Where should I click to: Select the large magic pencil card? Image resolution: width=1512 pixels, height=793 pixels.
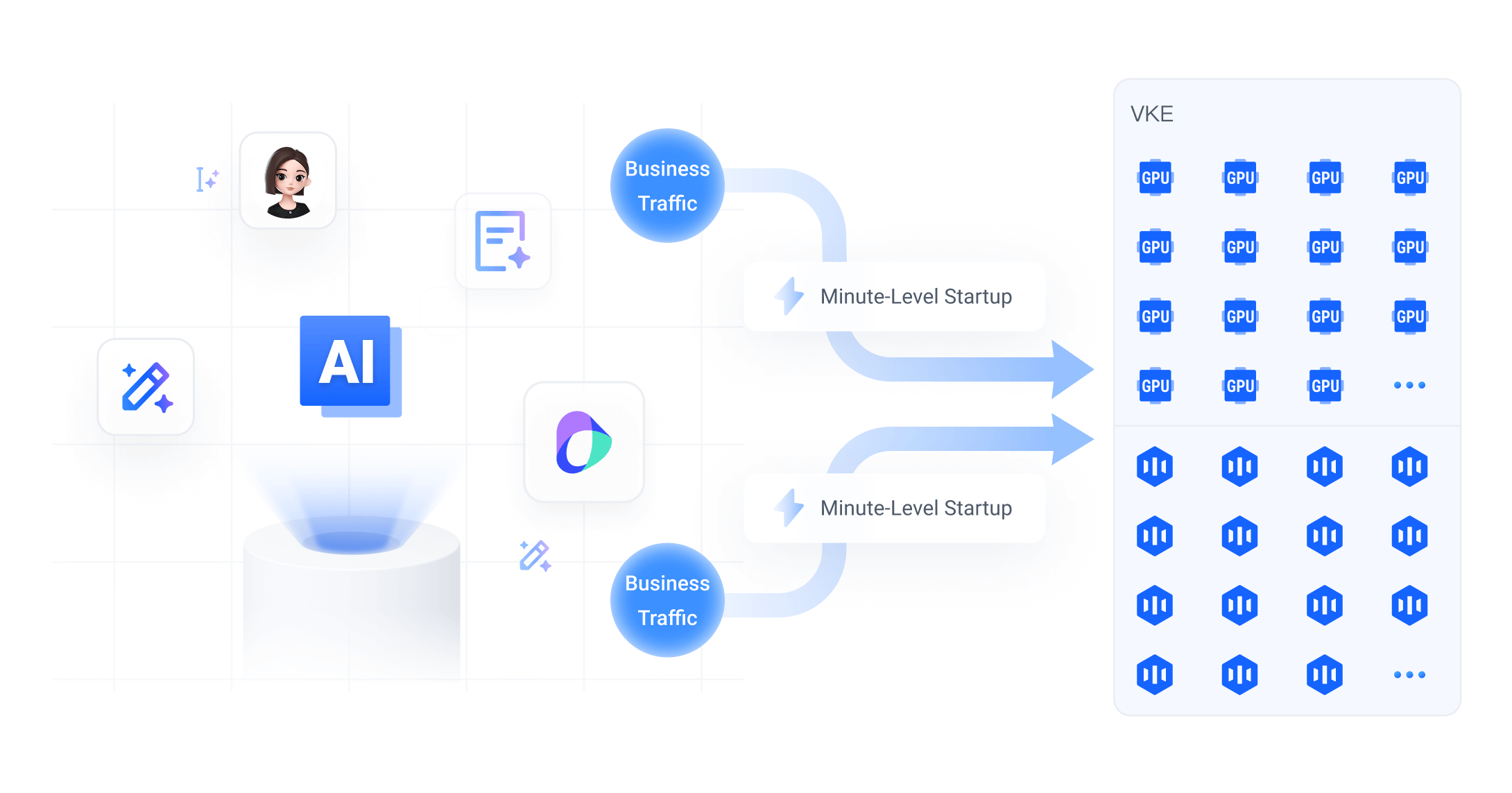point(146,386)
